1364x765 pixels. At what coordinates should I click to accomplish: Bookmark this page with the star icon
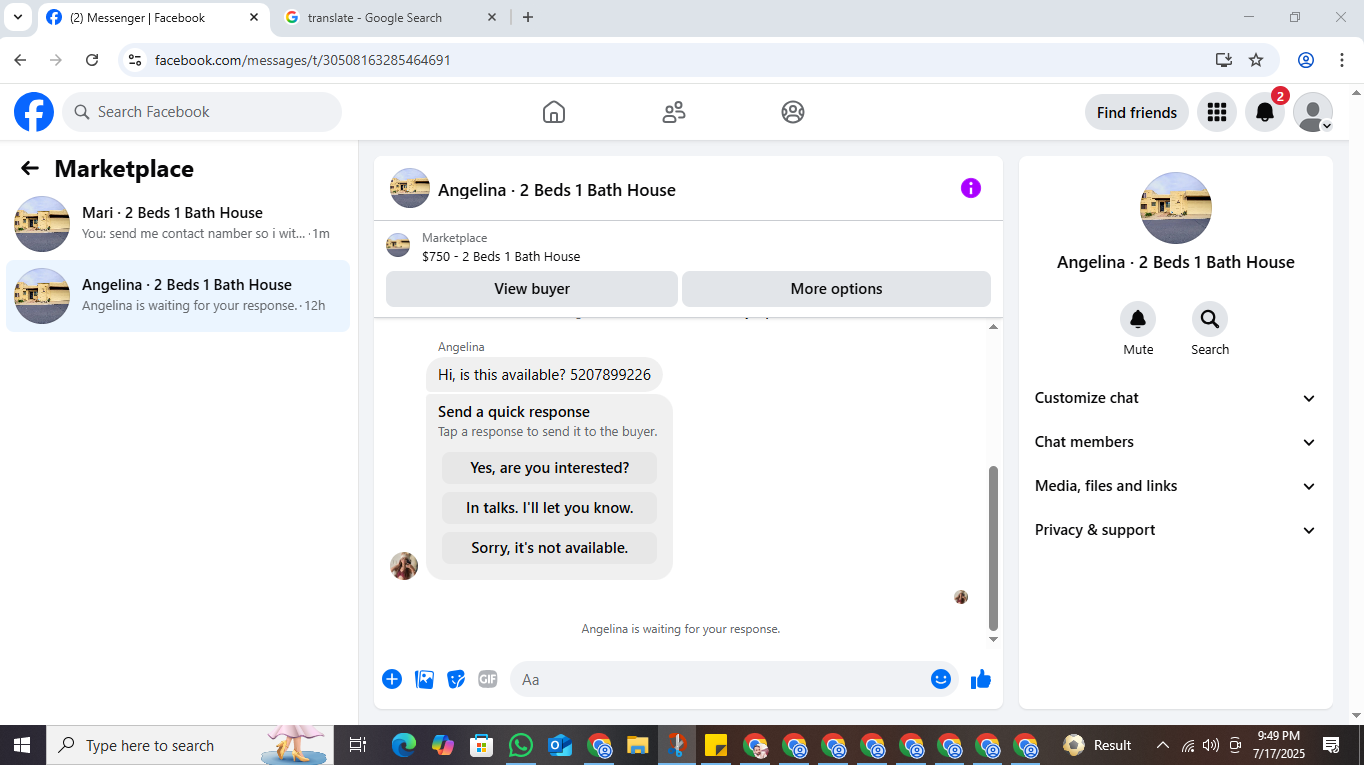coord(1256,60)
